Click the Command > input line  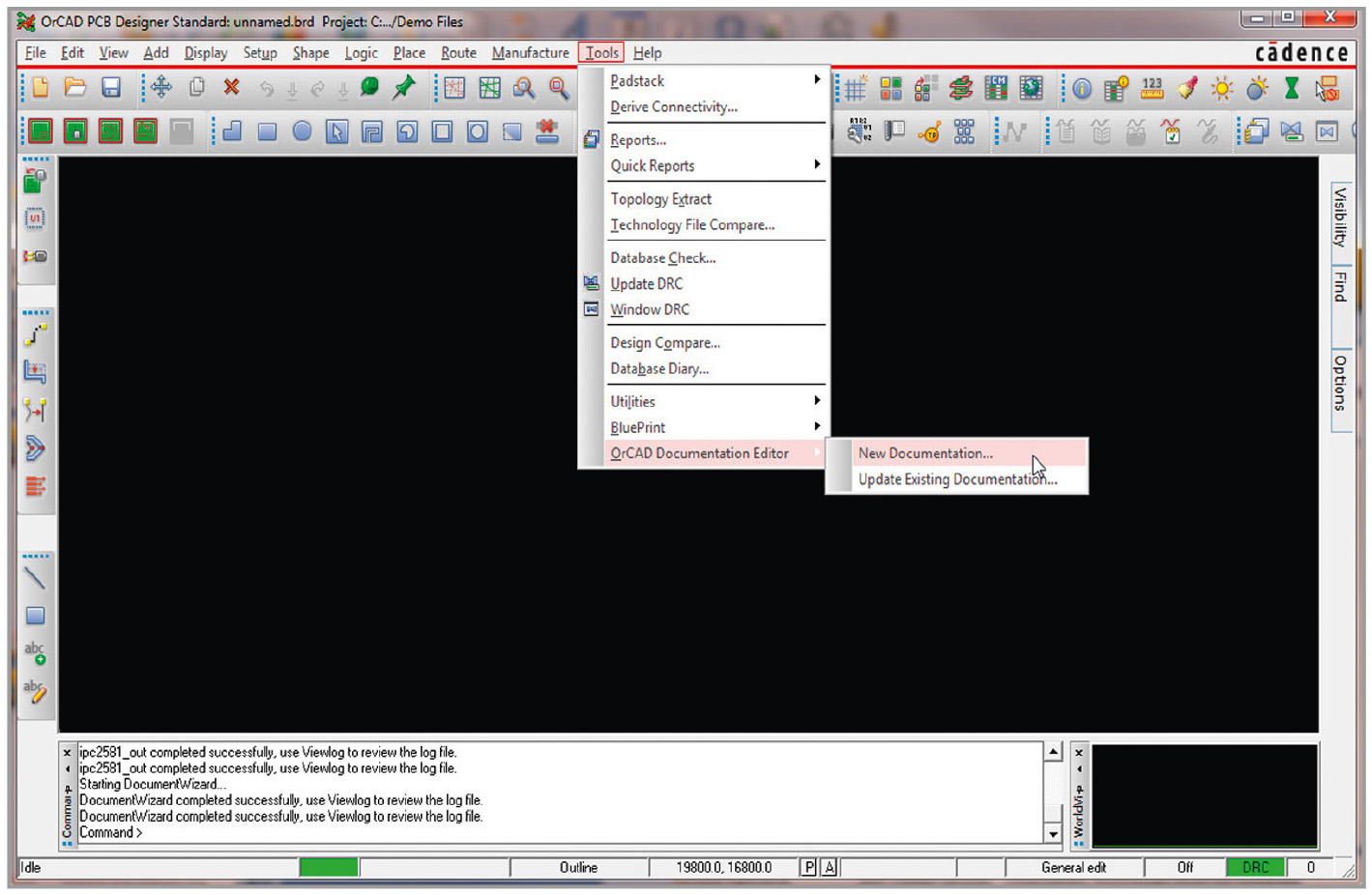coord(559,833)
